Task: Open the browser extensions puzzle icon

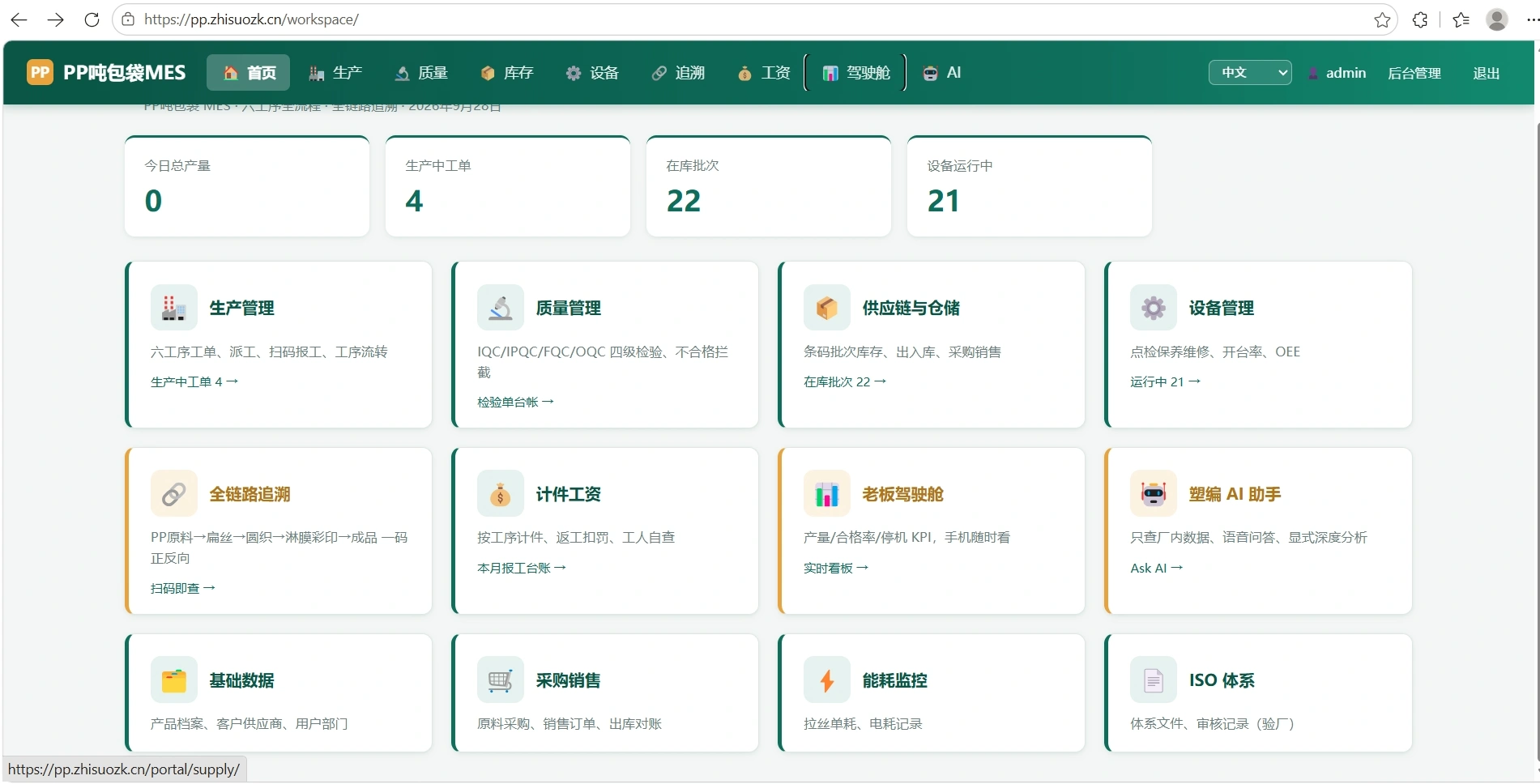Action: [x=1420, y=19]
